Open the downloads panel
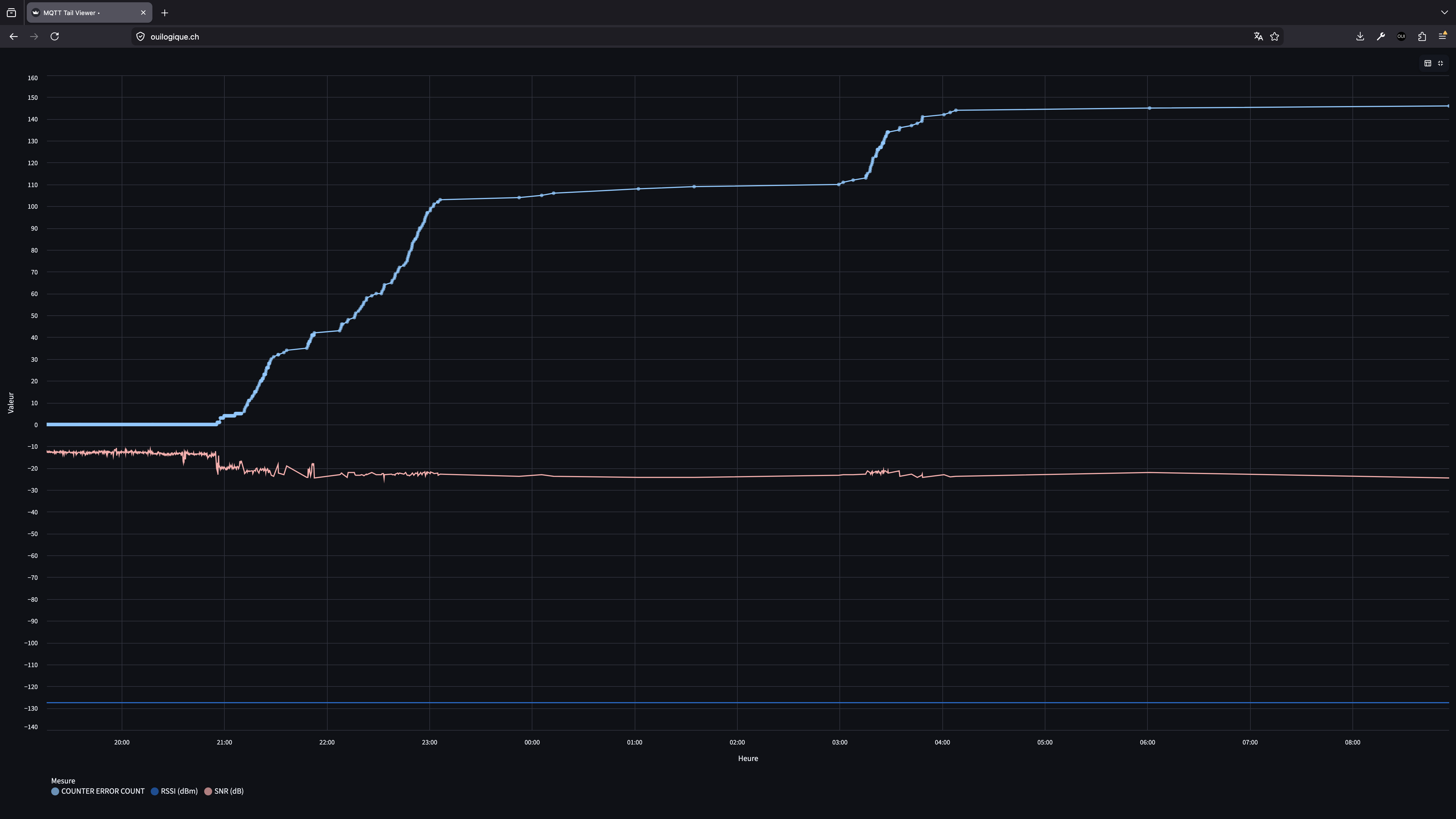The image size is (1456, 819). click(1360, 36)
